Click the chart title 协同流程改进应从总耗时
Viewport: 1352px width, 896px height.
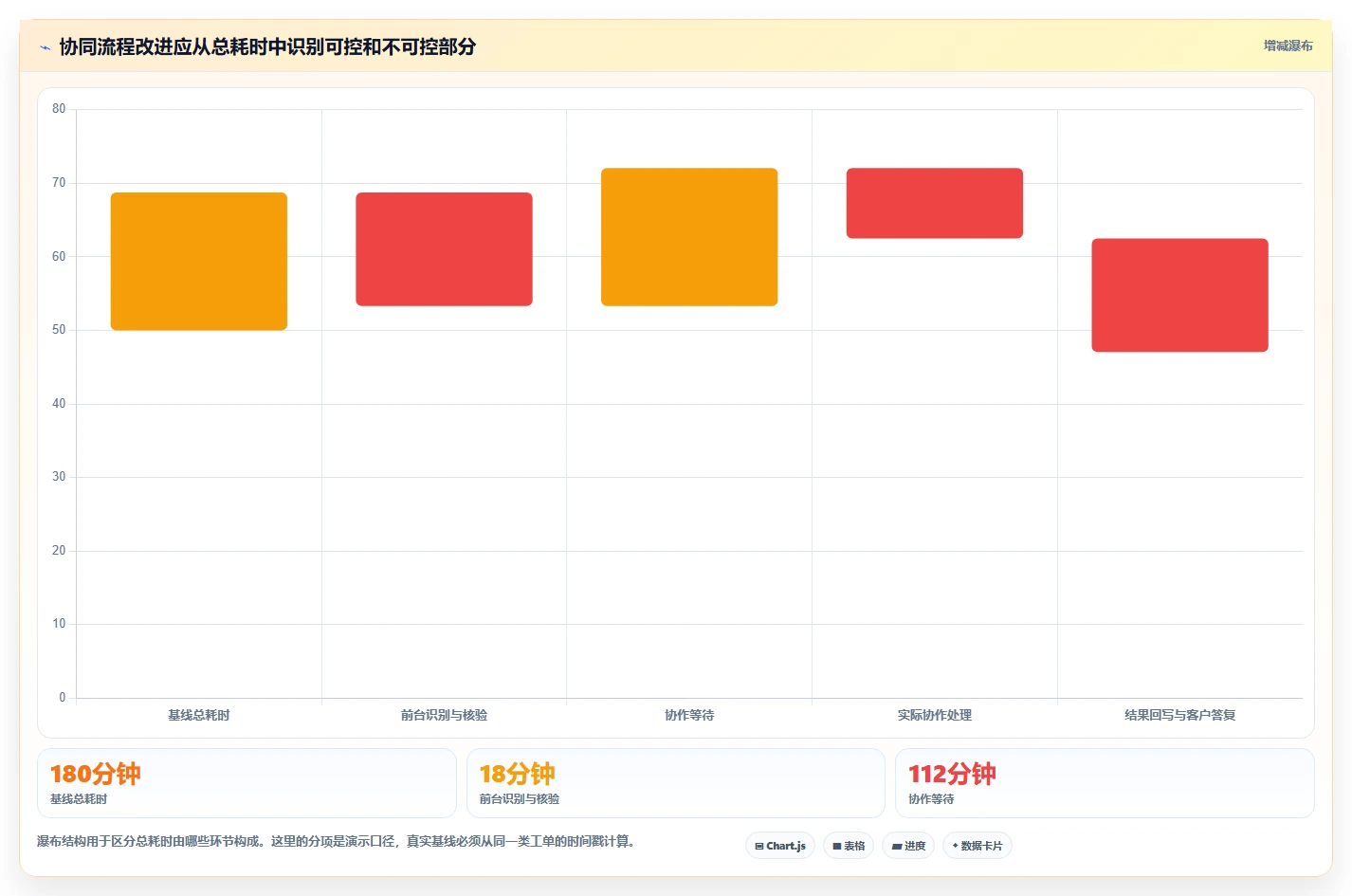pos(267,46)
